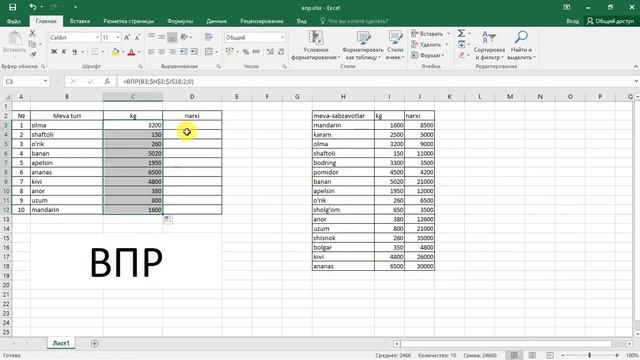Click the Increase Decimal icon
Screen dimensions: 640x360
(x=270, y=52)
